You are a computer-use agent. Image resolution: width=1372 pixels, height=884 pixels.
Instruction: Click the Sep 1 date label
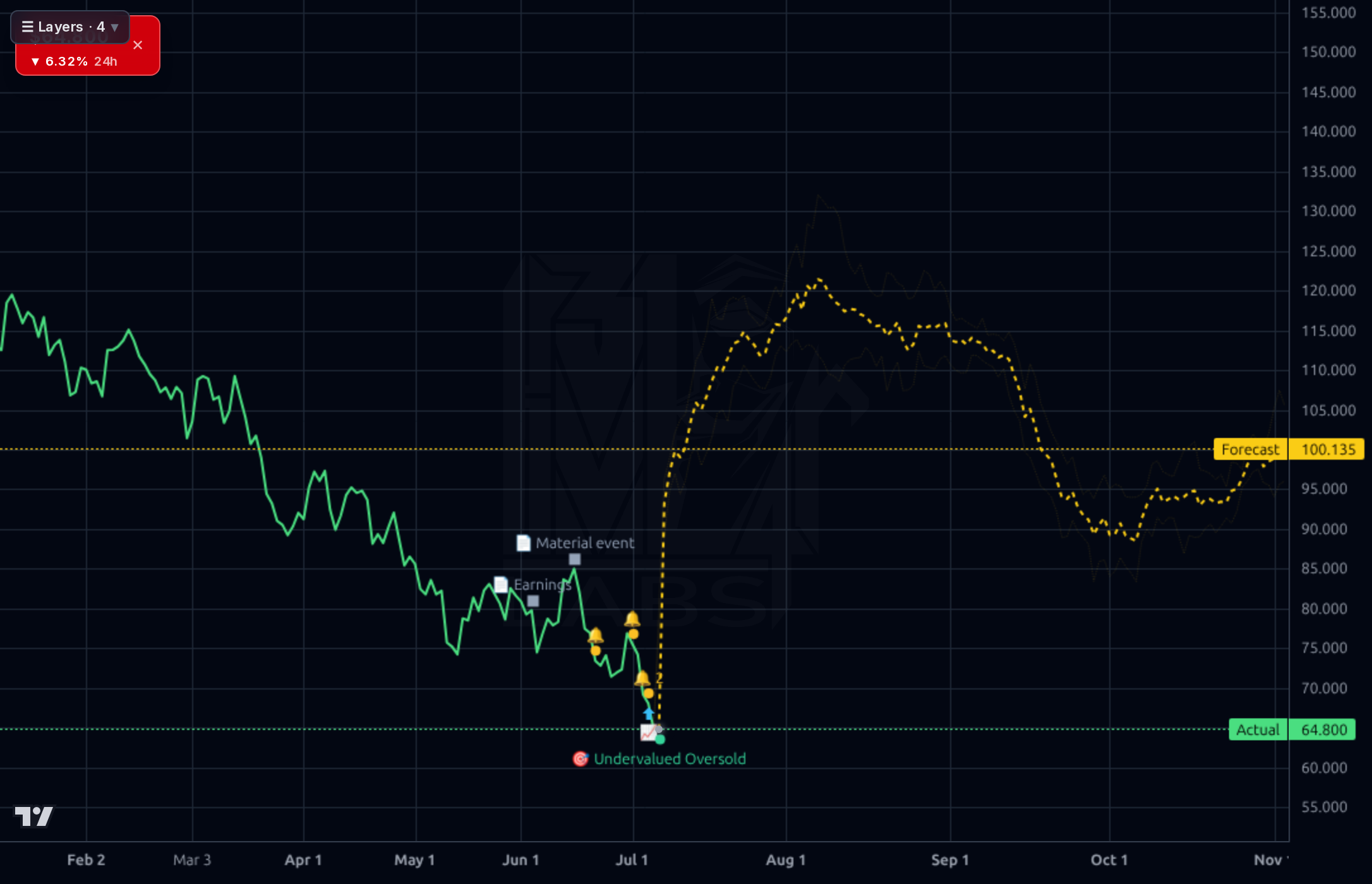[950, 860]
